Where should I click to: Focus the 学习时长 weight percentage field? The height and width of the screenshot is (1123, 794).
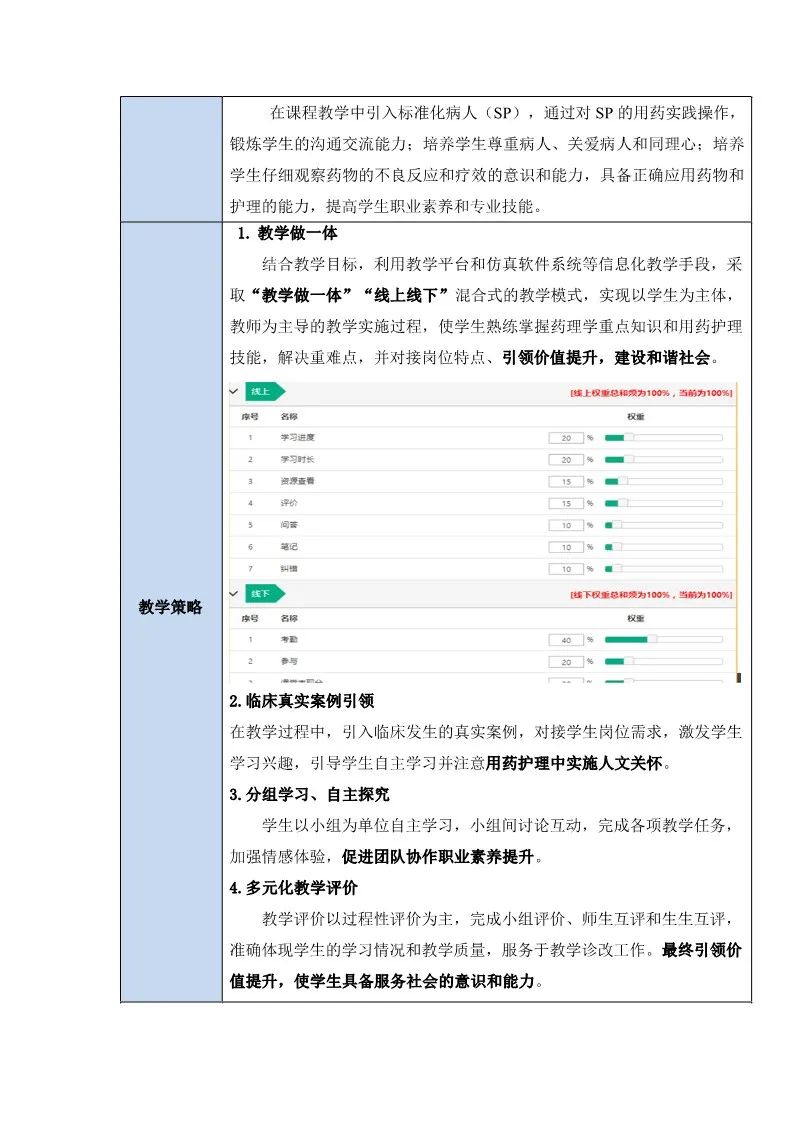pyautogui.click(x=566, y=460)
